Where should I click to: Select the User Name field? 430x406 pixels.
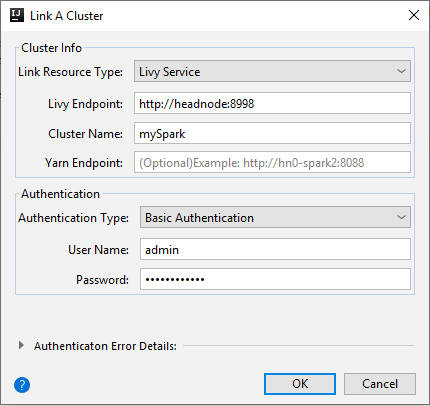(275, 249)
